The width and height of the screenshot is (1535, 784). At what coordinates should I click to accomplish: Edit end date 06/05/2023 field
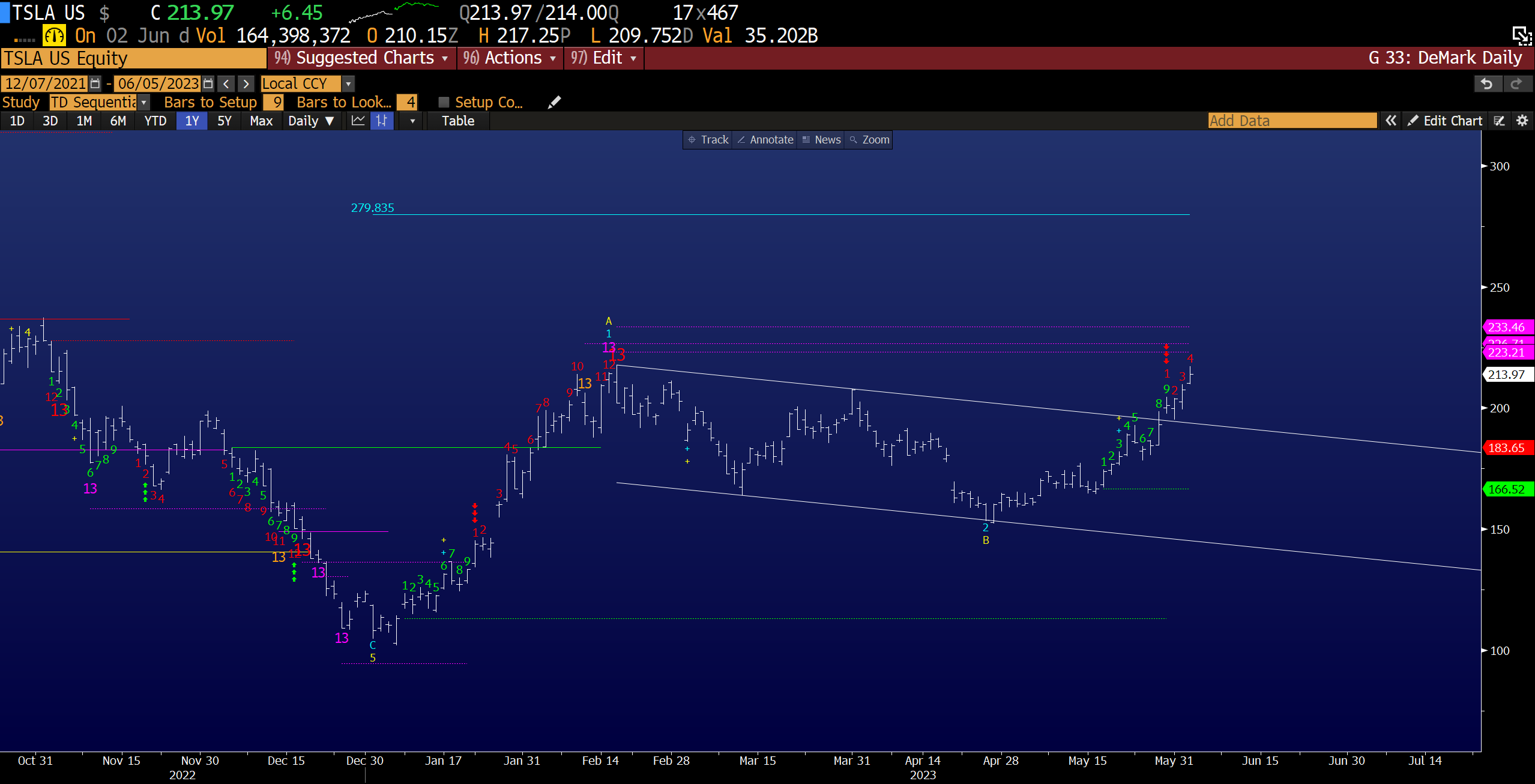pos(158,83)
